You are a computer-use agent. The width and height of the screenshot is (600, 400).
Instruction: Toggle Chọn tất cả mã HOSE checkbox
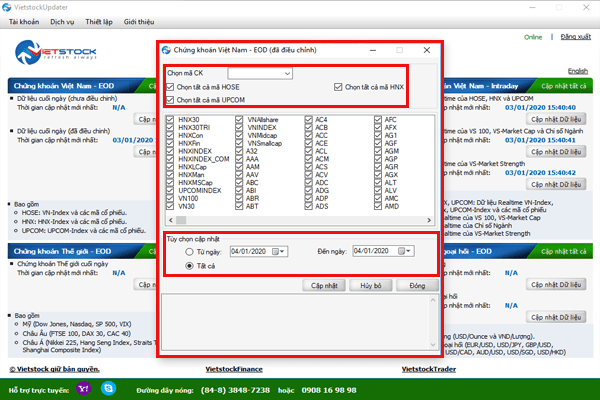(x=170, y=87)
